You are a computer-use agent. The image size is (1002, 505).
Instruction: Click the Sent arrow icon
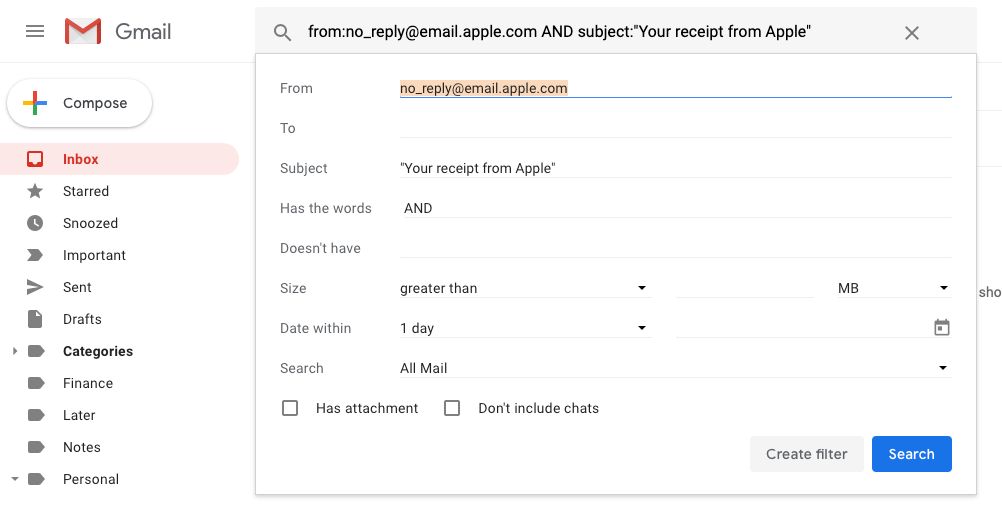pyautogui.click(x=35, y=287)
